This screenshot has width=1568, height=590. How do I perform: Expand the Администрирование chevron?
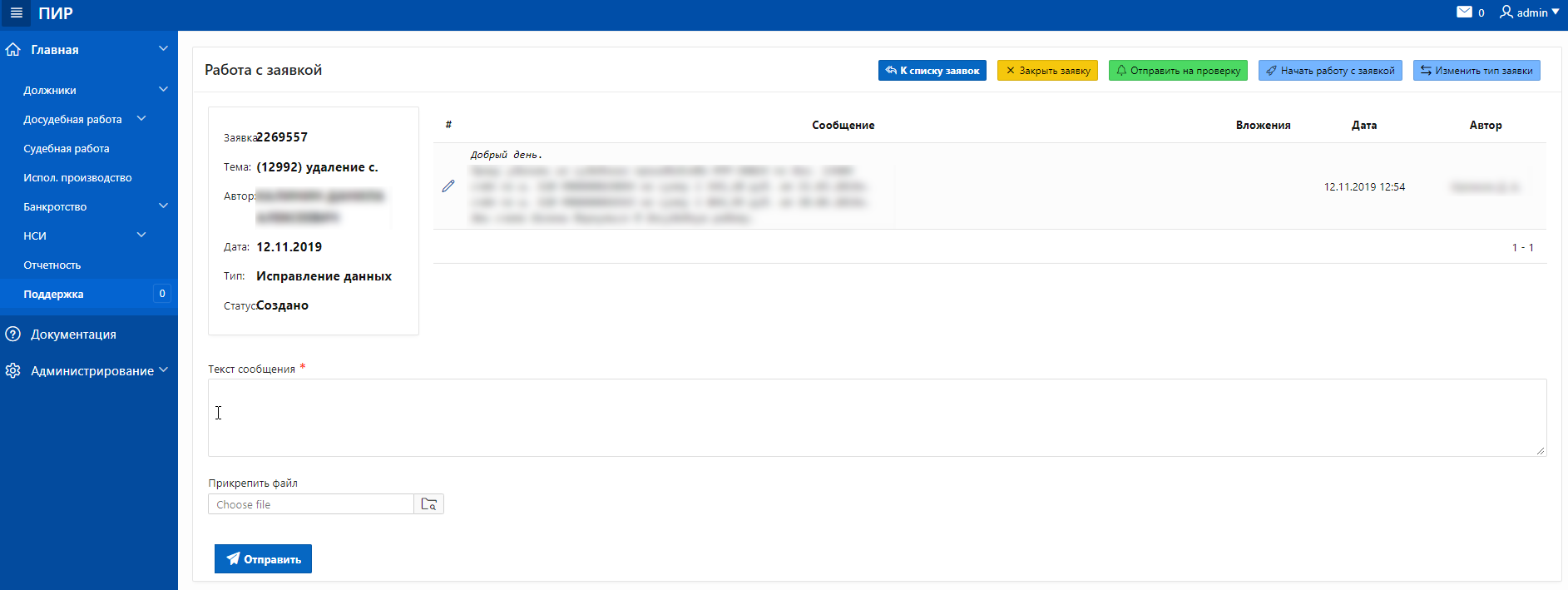pos(163,369)
